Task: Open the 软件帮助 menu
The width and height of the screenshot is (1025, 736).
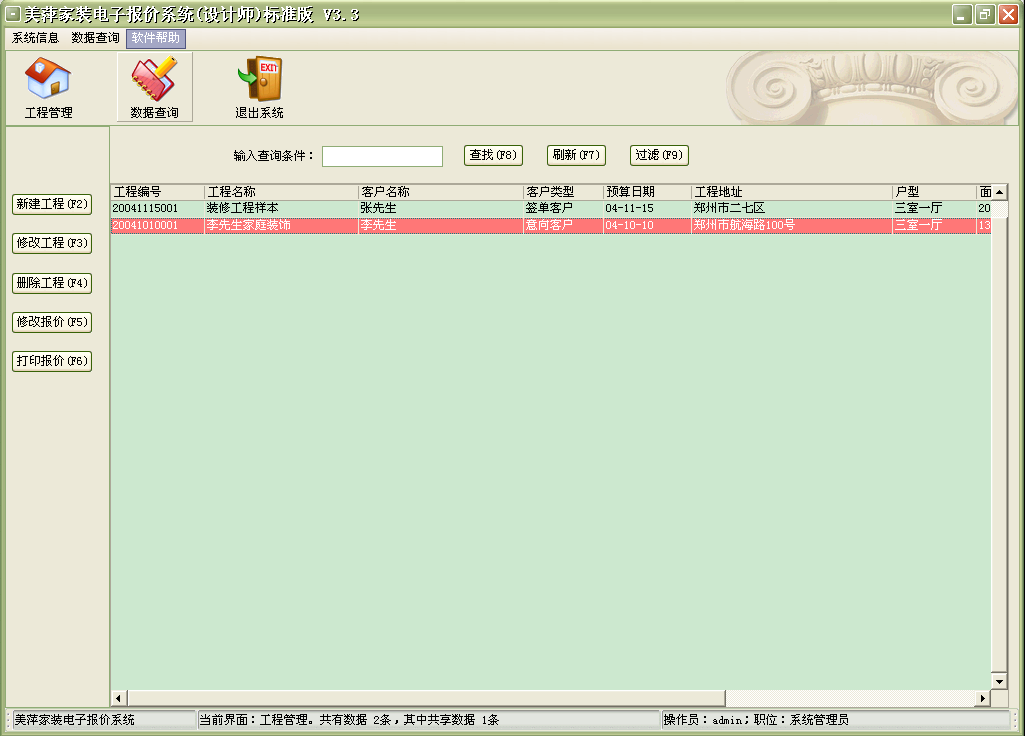Action: pyautogui.click(x=156, y=38)
